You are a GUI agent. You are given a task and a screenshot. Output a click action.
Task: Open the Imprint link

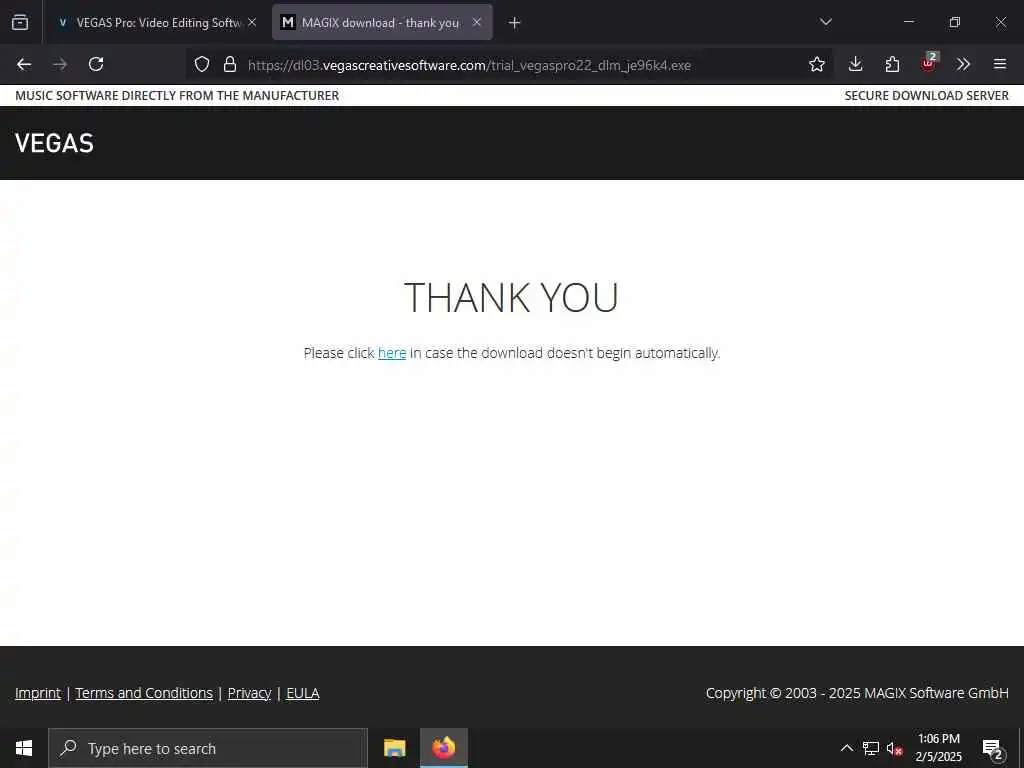click(x=38, y=693)
